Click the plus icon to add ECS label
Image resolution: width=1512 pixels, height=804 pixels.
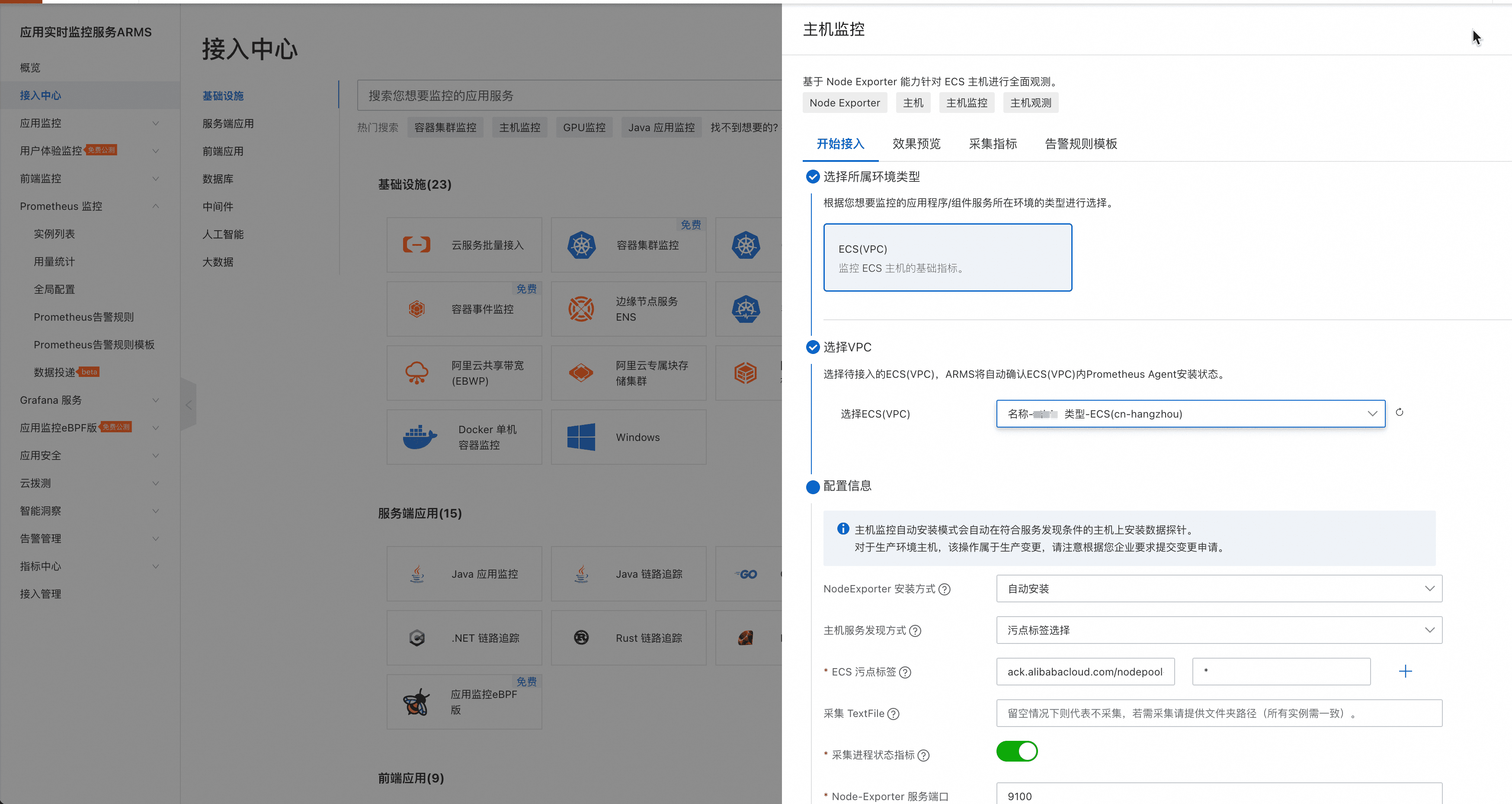point(1405,671)
